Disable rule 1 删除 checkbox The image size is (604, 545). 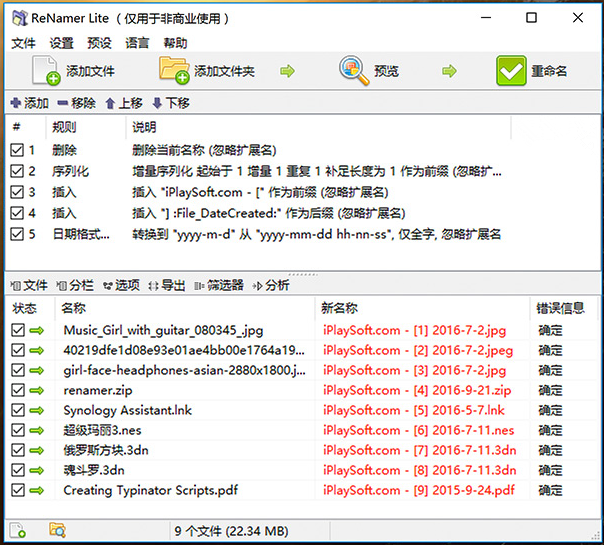pyautogui.click(x=17, y=150)
